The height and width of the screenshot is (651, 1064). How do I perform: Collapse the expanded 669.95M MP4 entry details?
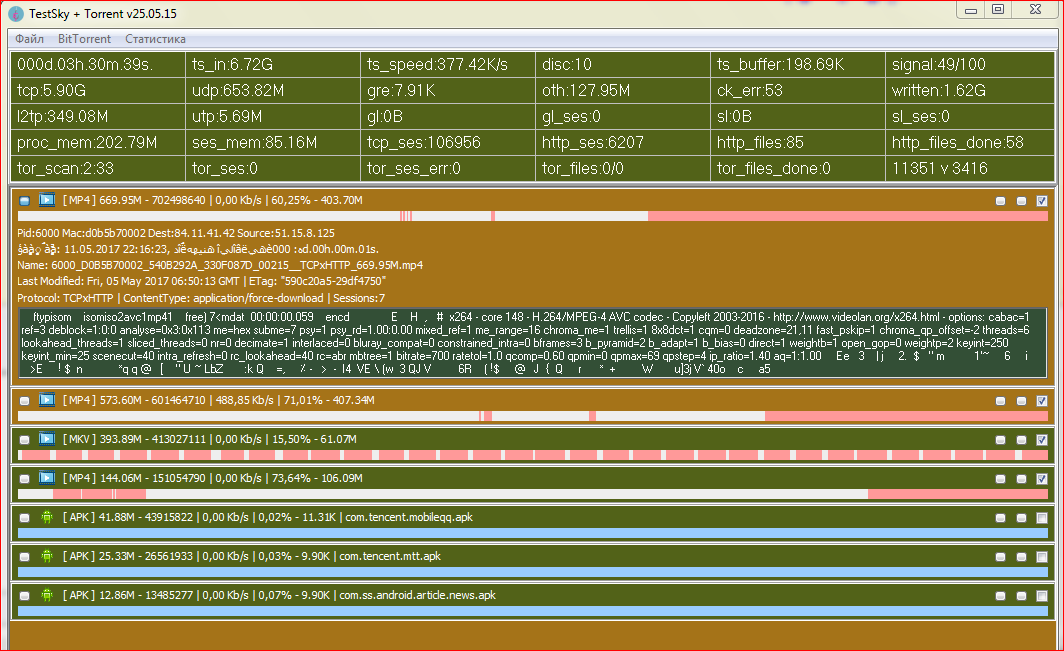tap(25, 201)
